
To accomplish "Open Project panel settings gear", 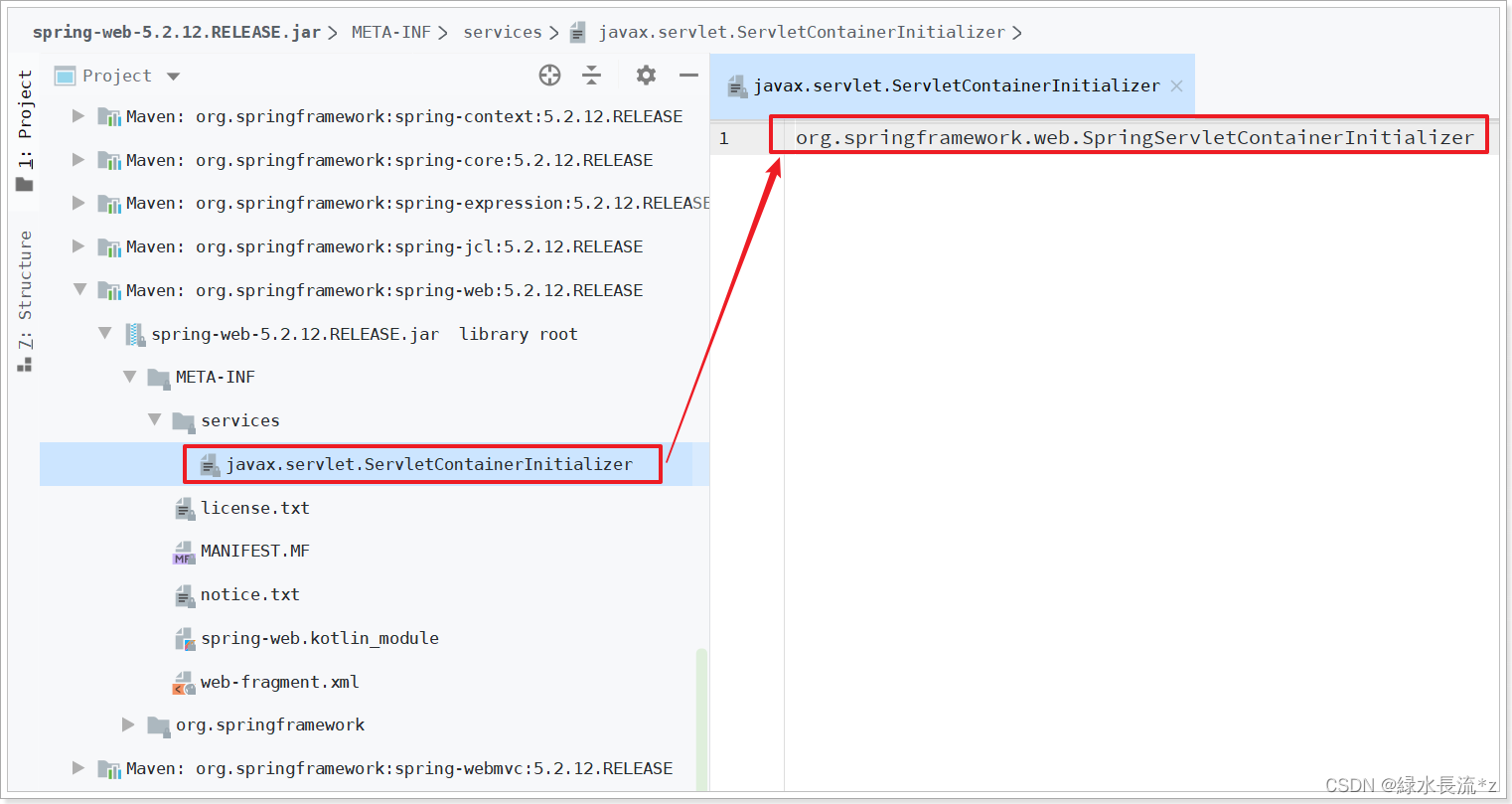I will 646,75.
